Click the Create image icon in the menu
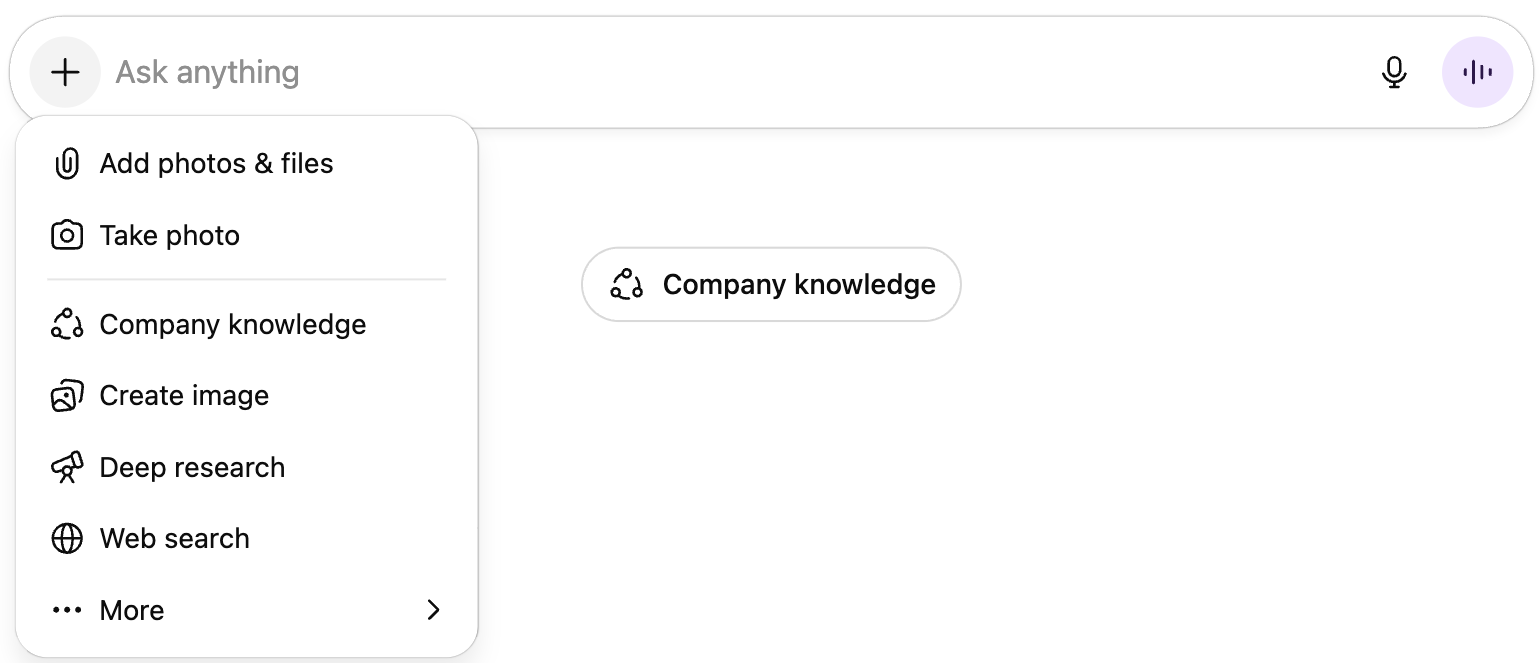1540x663 pixels. 67,396
